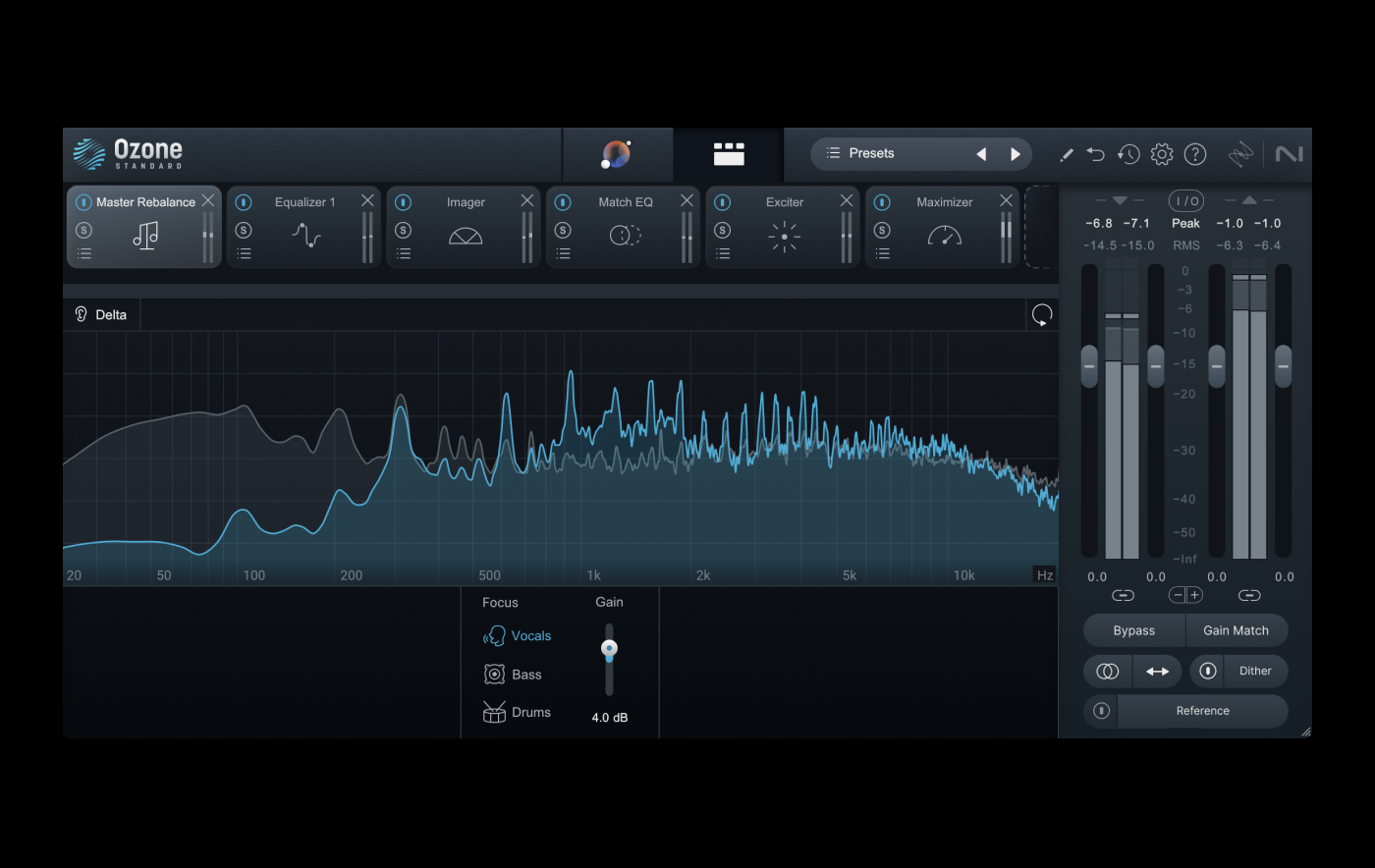The height and width of the screenshot is (868, 1375).
Task: Remove the Maximizer module
Action: coord(1006,200)
